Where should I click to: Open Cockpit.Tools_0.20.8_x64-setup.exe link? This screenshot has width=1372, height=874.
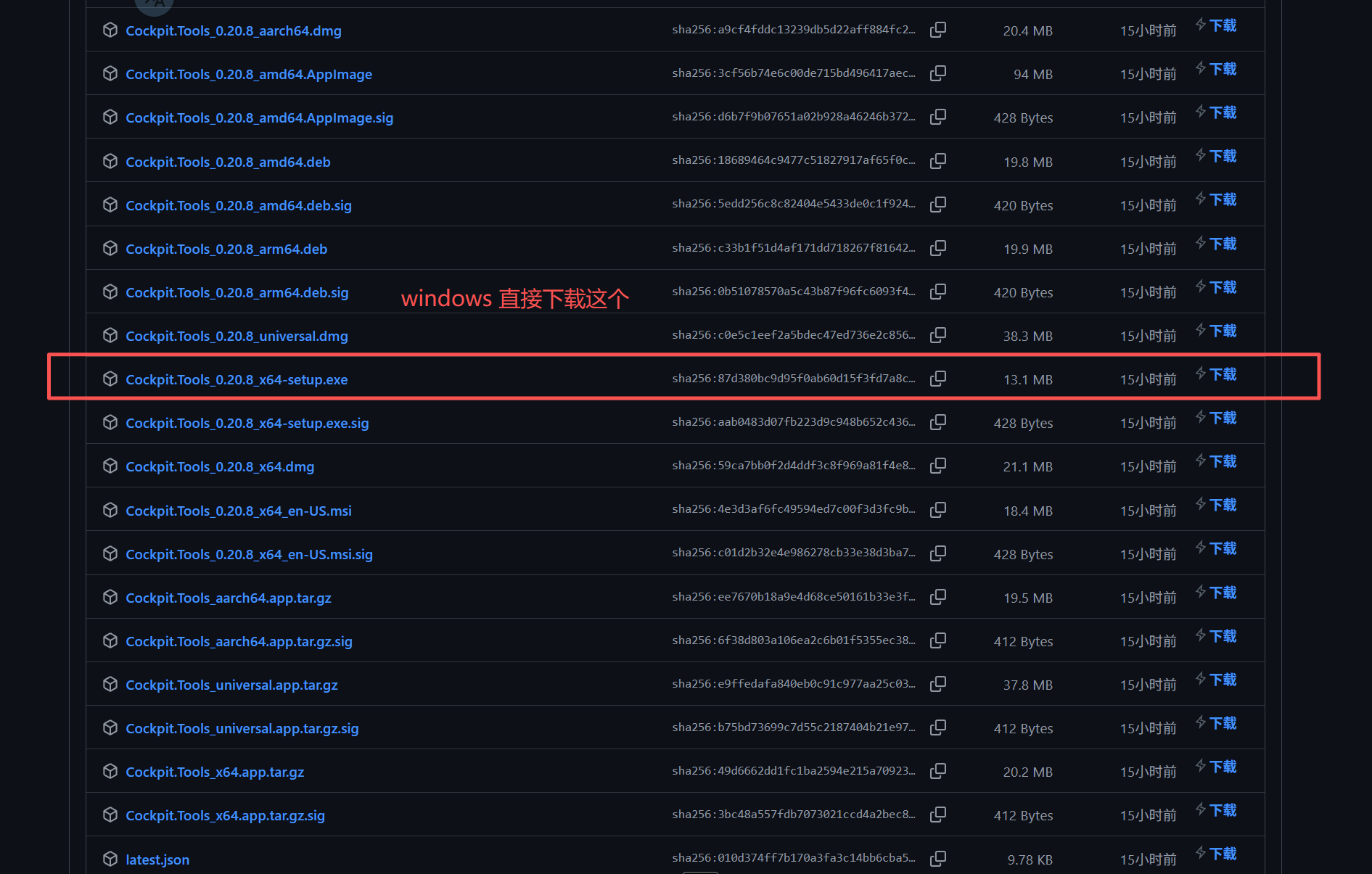237,379
